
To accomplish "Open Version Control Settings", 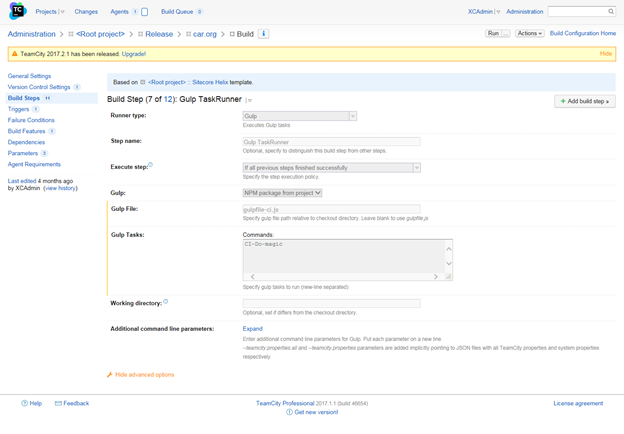I will 39,87.
